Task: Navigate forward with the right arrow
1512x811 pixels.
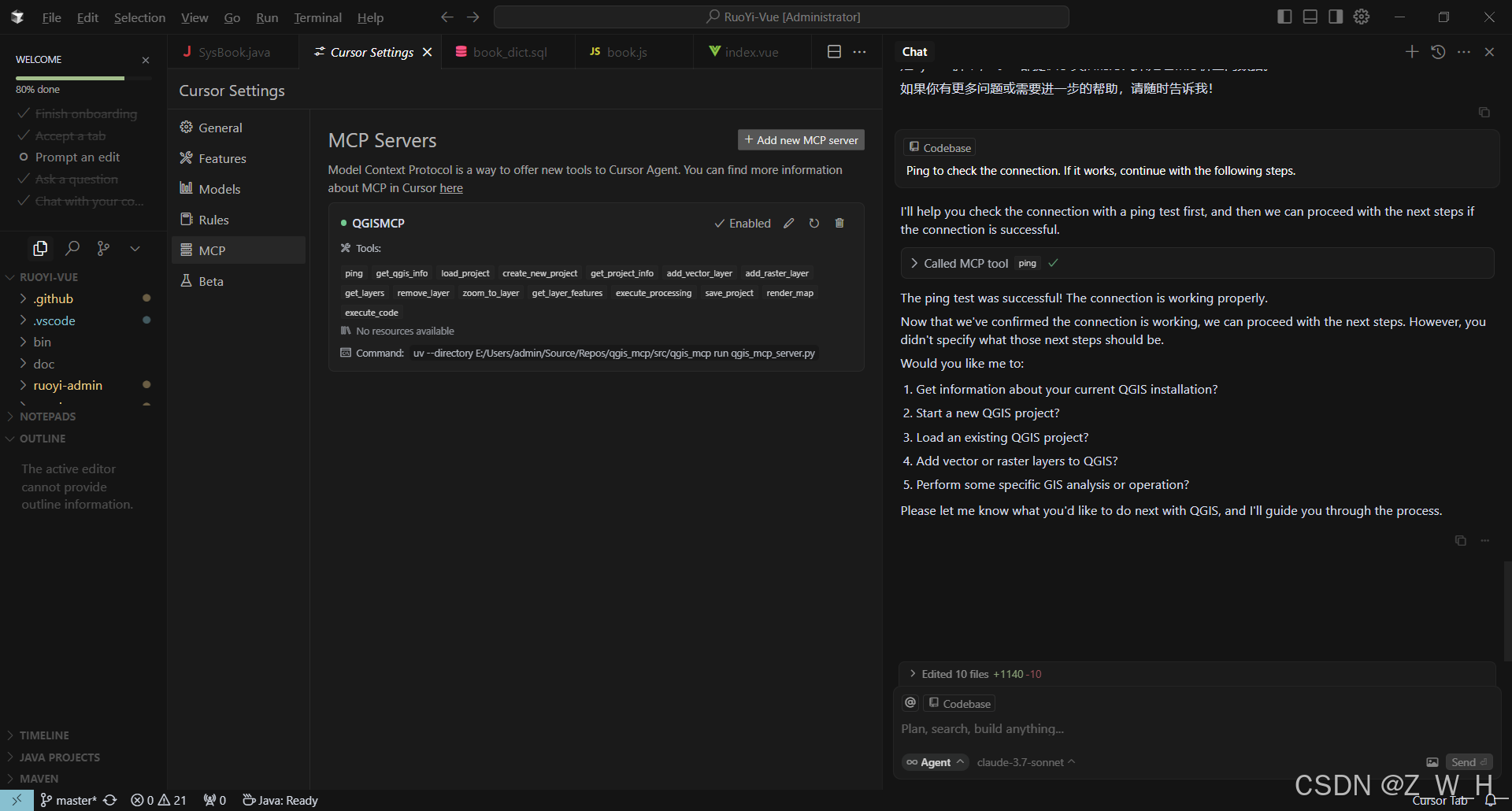Action: coord(473,17)
